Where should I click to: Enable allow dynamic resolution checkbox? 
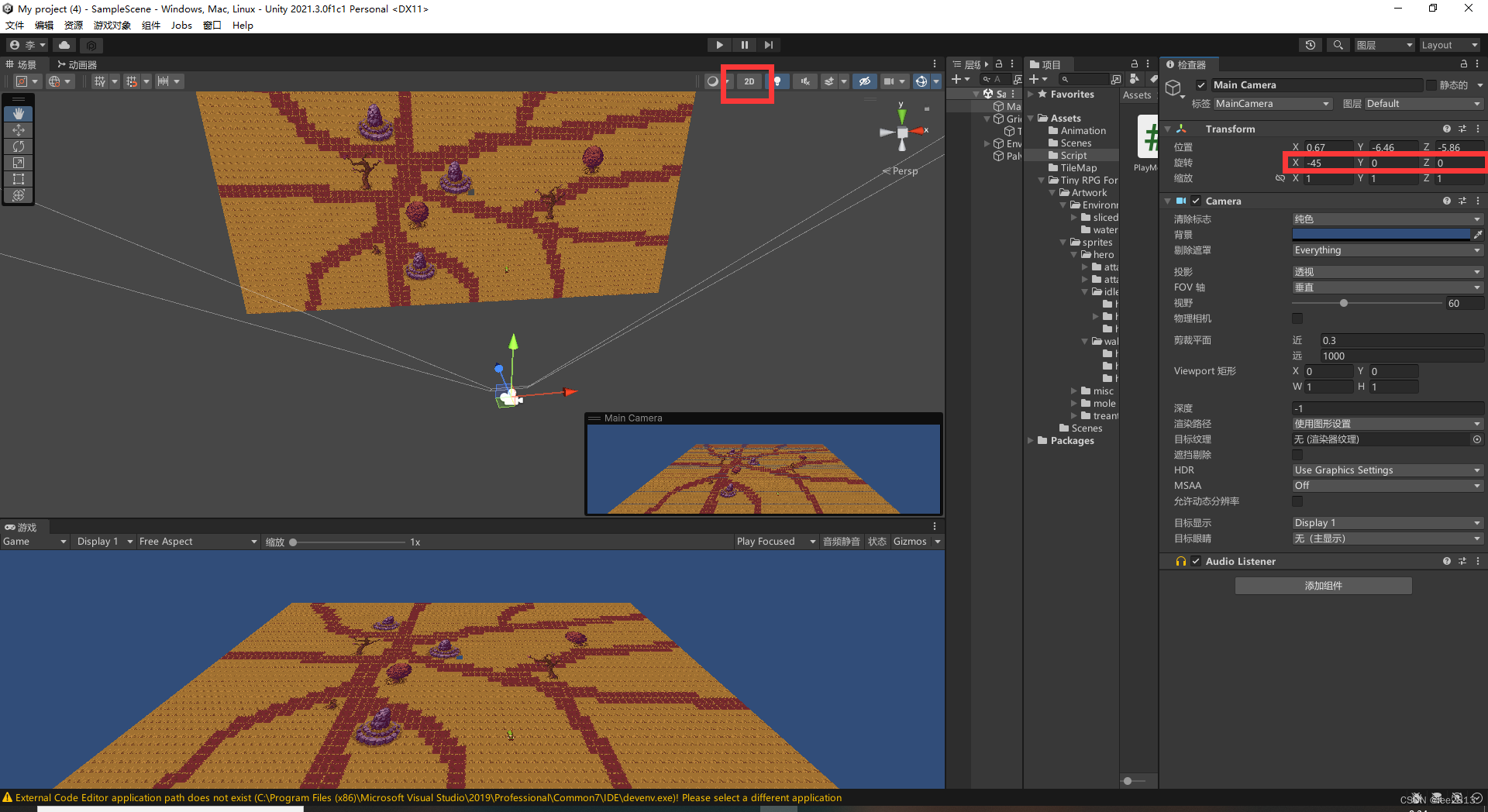pyautogui.click(x=1297, y=501)
